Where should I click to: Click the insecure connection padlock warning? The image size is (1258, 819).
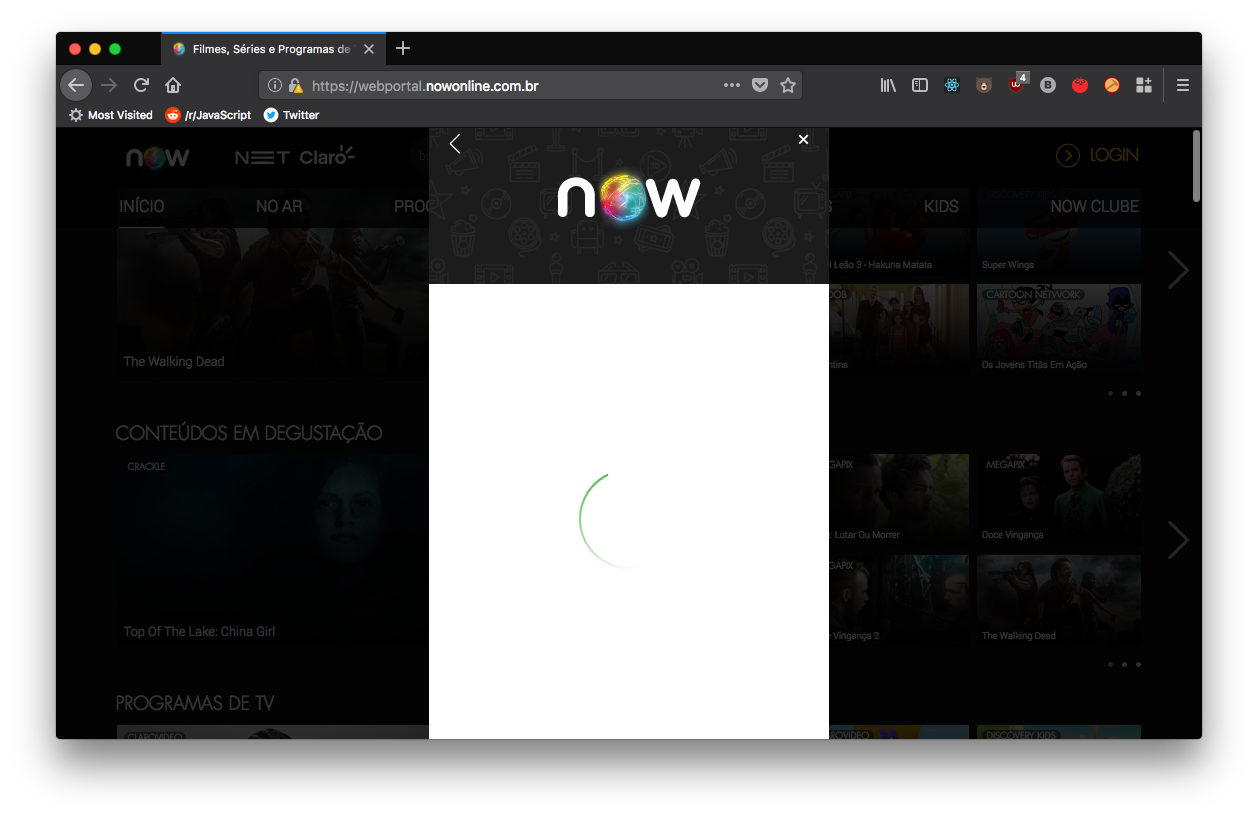tap(295, 86)
